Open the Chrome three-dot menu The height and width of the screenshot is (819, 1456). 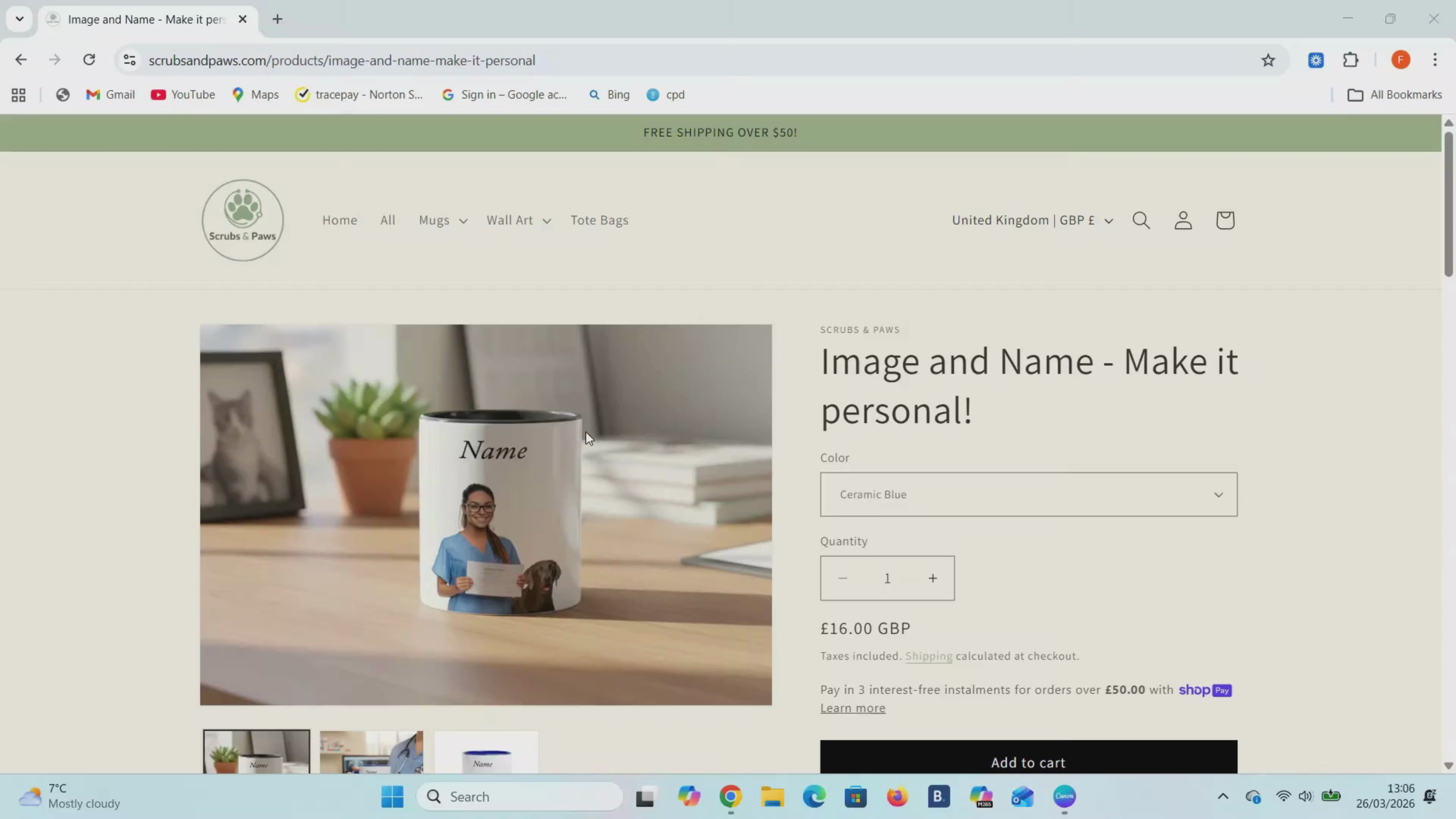1435,60
